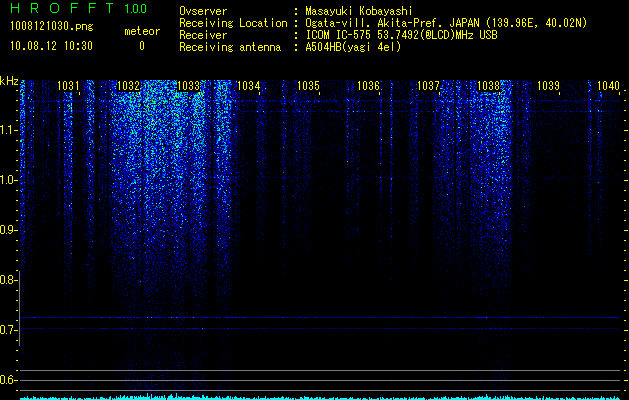
Task: Click the HROFFT title text
Action: click(x=62, y=8)
